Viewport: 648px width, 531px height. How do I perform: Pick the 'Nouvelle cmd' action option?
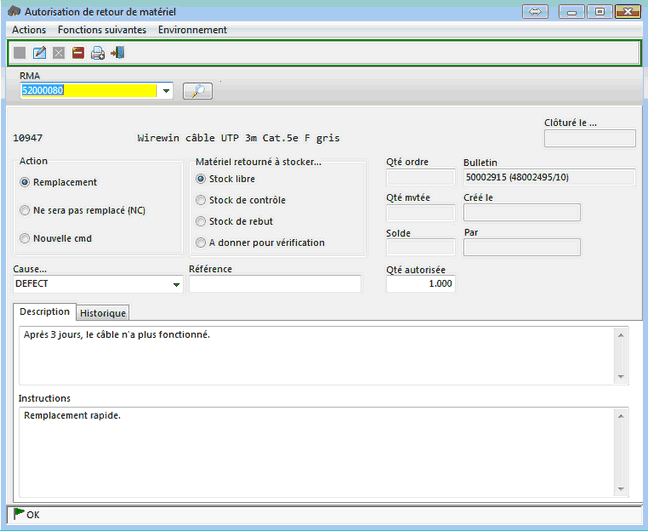(25, 238)
